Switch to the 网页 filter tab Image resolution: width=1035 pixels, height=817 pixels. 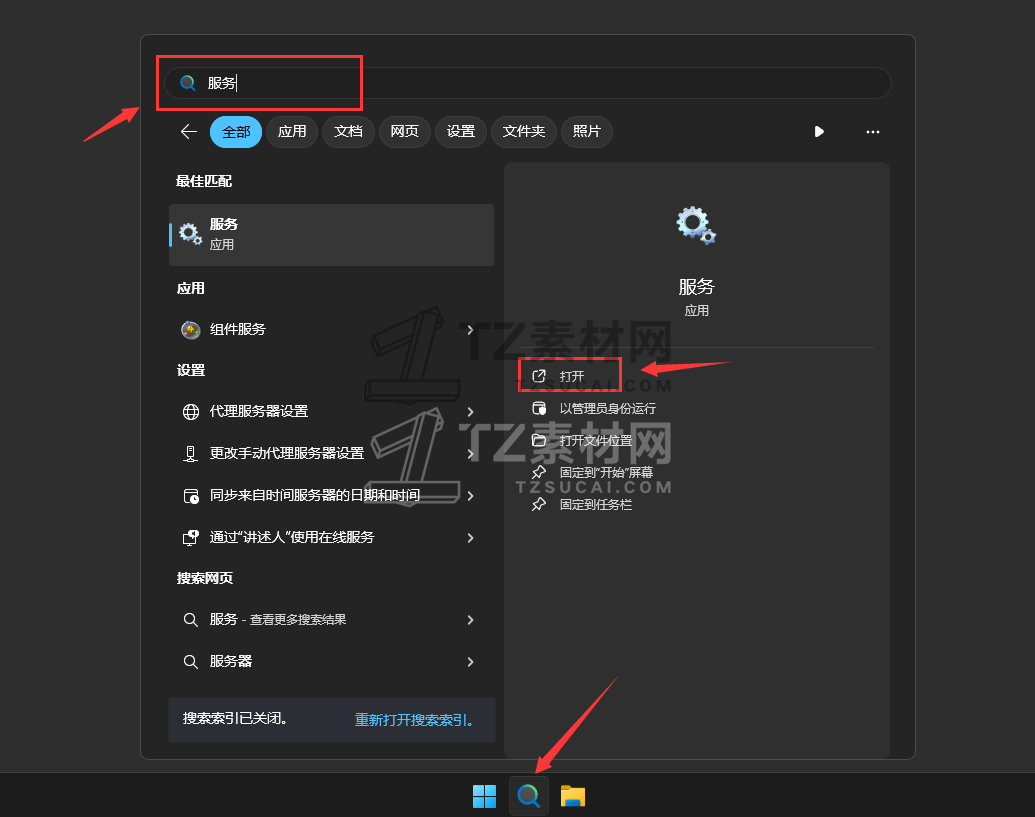(x=404, y=131)
